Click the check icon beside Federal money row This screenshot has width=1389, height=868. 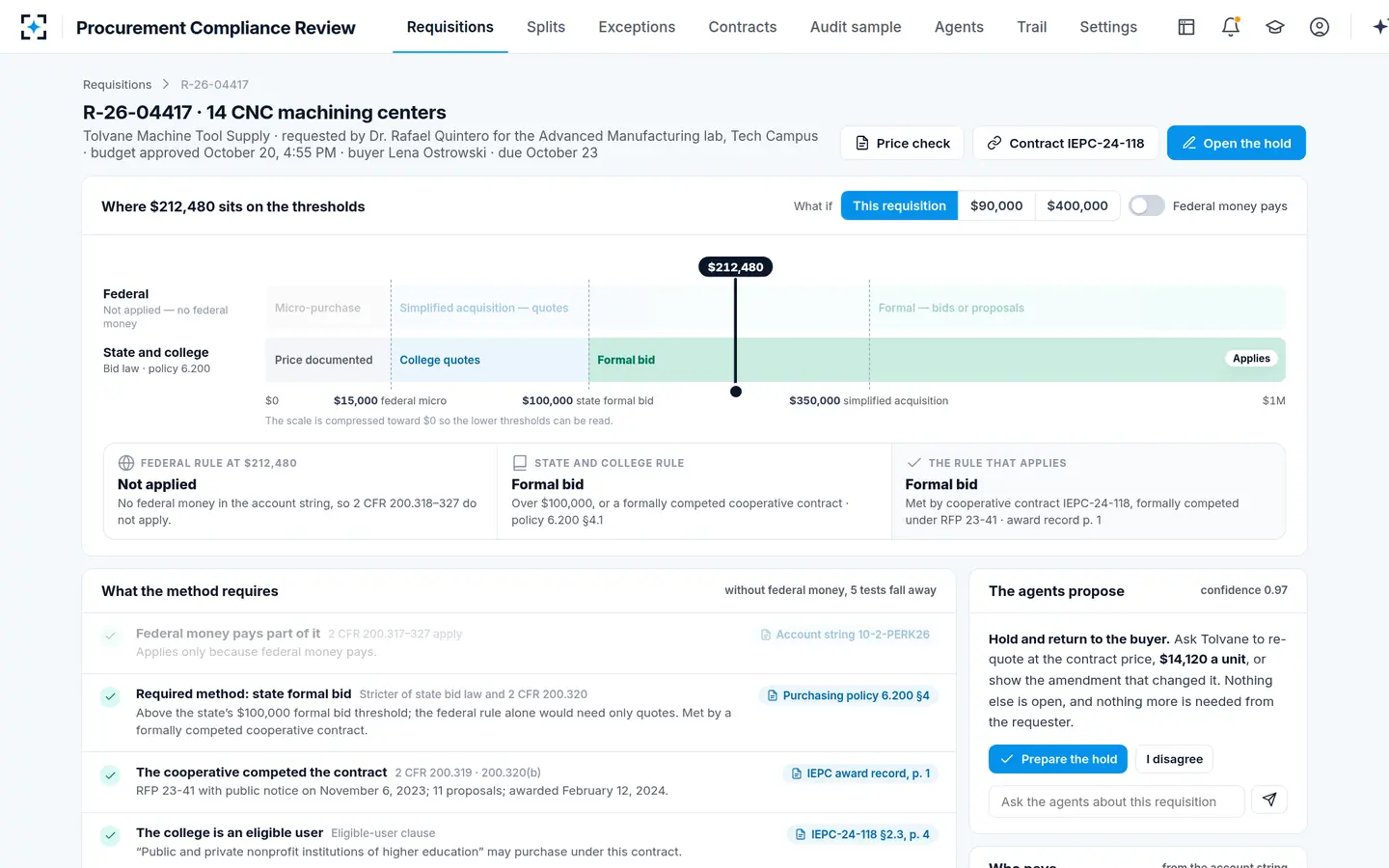(110, 636)
